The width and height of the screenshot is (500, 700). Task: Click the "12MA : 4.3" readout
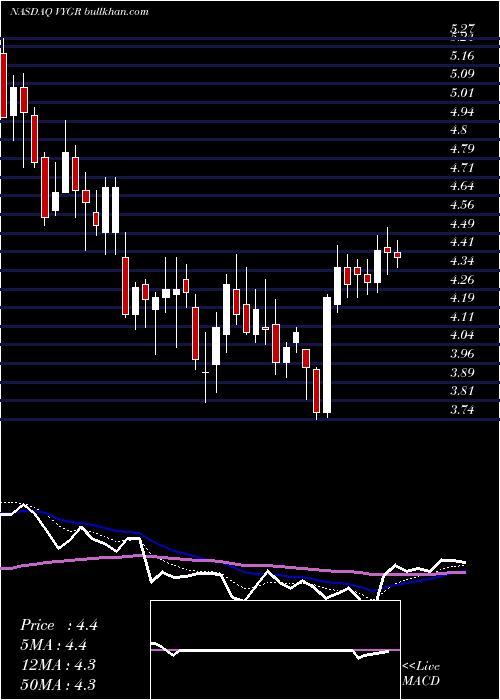point(58,665)
